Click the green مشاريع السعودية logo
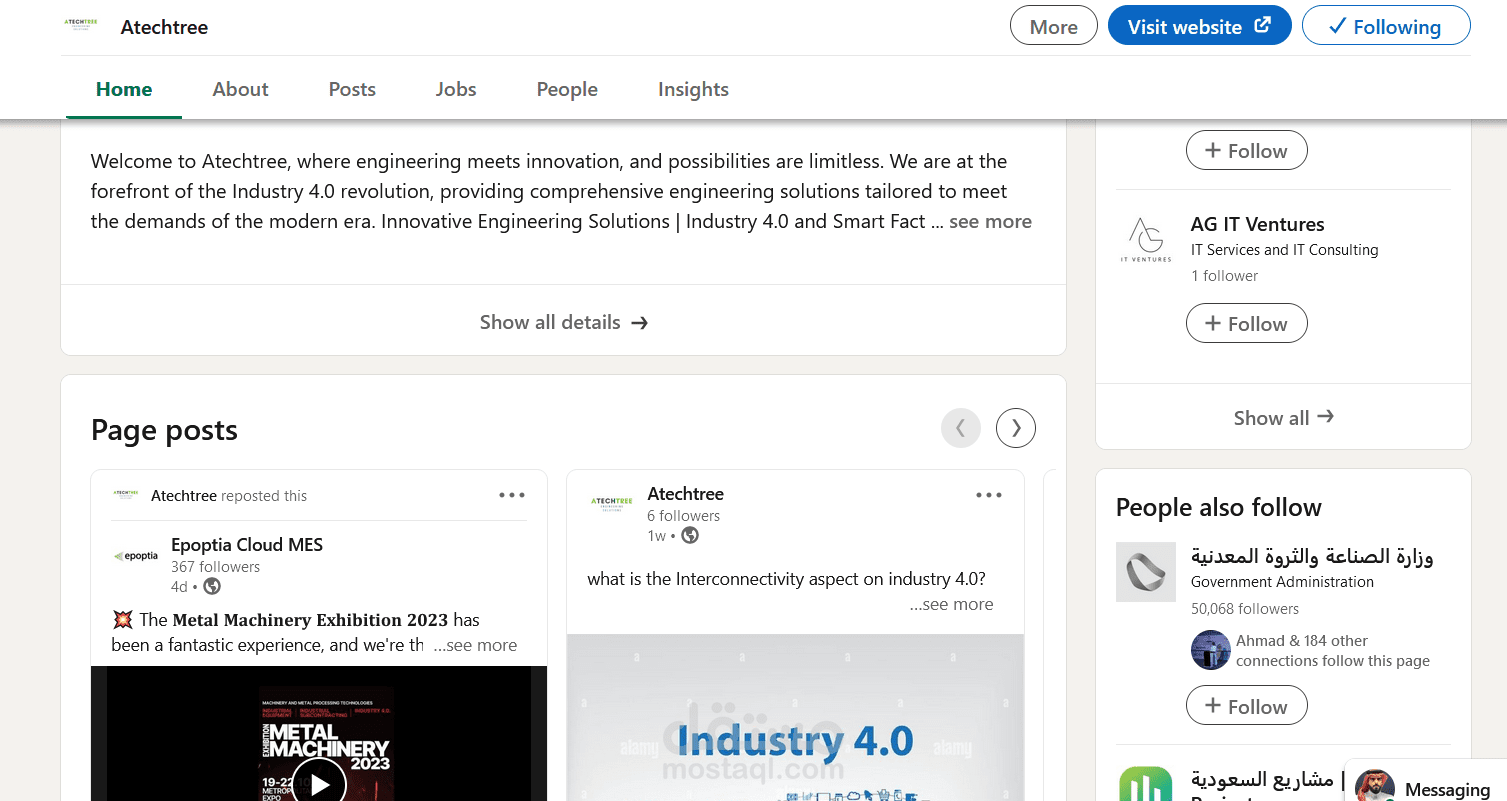 click(x=1146, y=784)
